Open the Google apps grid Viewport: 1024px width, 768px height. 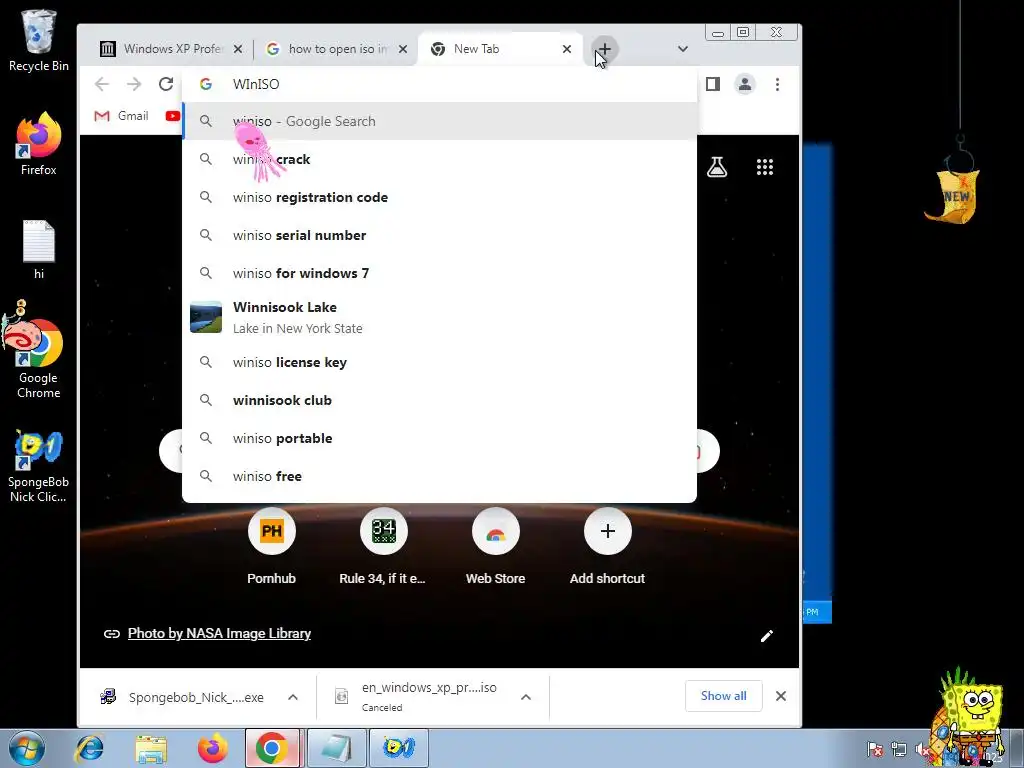pos(765,167)
